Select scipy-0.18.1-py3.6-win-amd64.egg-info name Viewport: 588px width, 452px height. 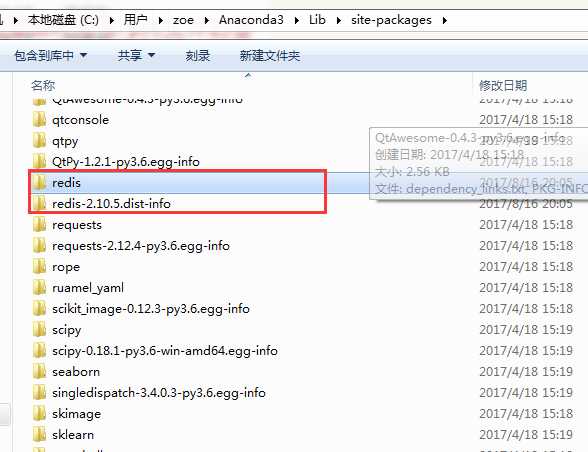(165, 351)
